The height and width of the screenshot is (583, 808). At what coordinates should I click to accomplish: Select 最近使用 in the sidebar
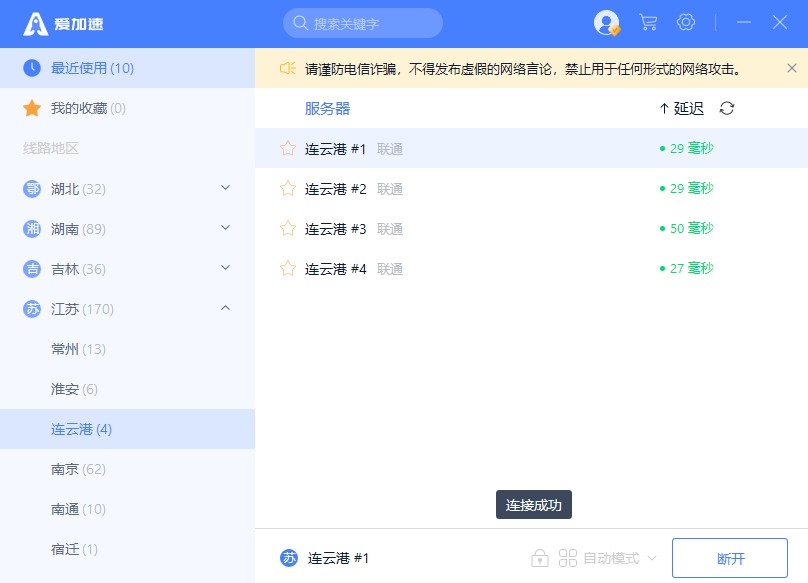[92, 68]
